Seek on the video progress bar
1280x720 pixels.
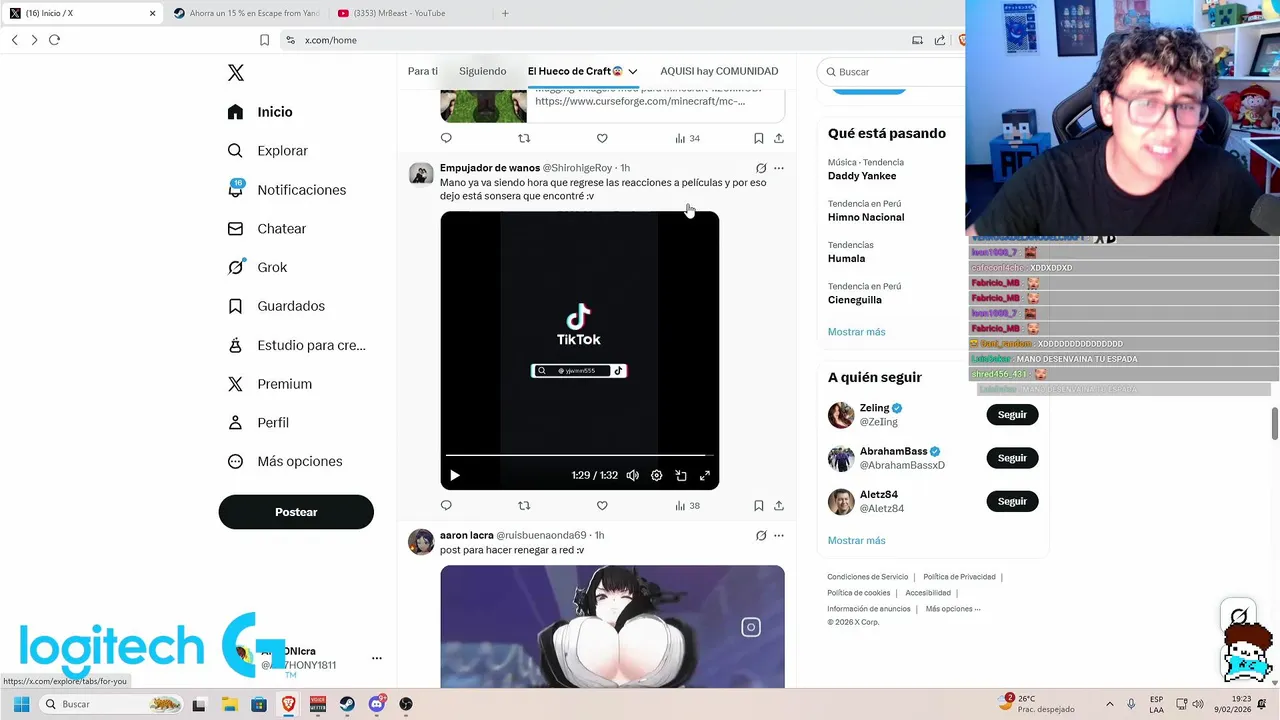pos(579,455)
